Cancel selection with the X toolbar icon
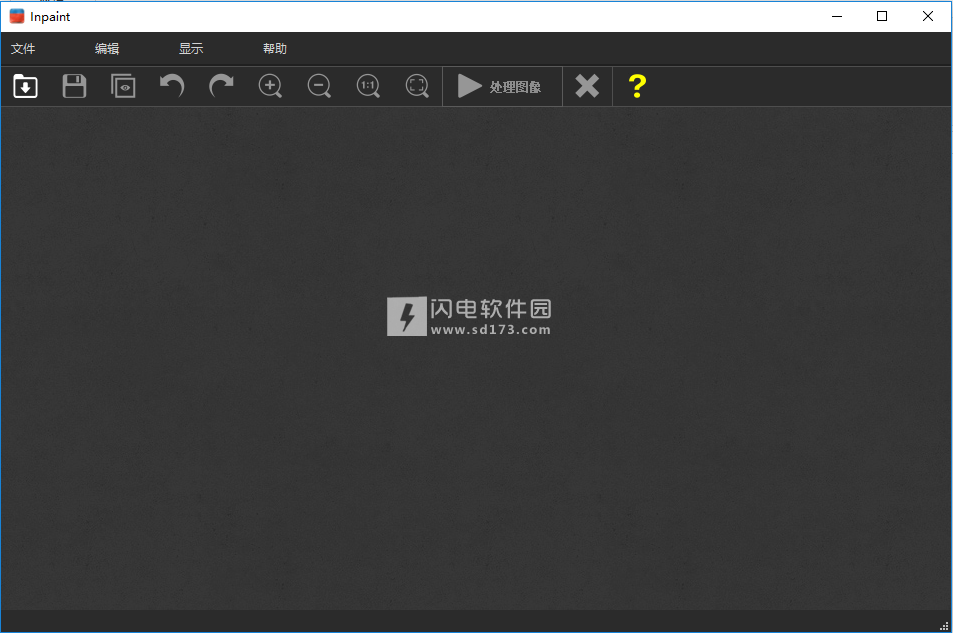Screen dimensions: 953x633 [x=587, y=86]
